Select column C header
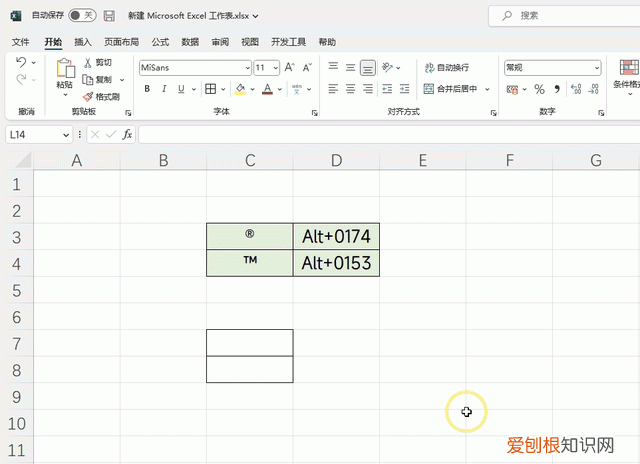Image resolution: width=640 pixels, height=464 pixels. (x=250, y=160)
